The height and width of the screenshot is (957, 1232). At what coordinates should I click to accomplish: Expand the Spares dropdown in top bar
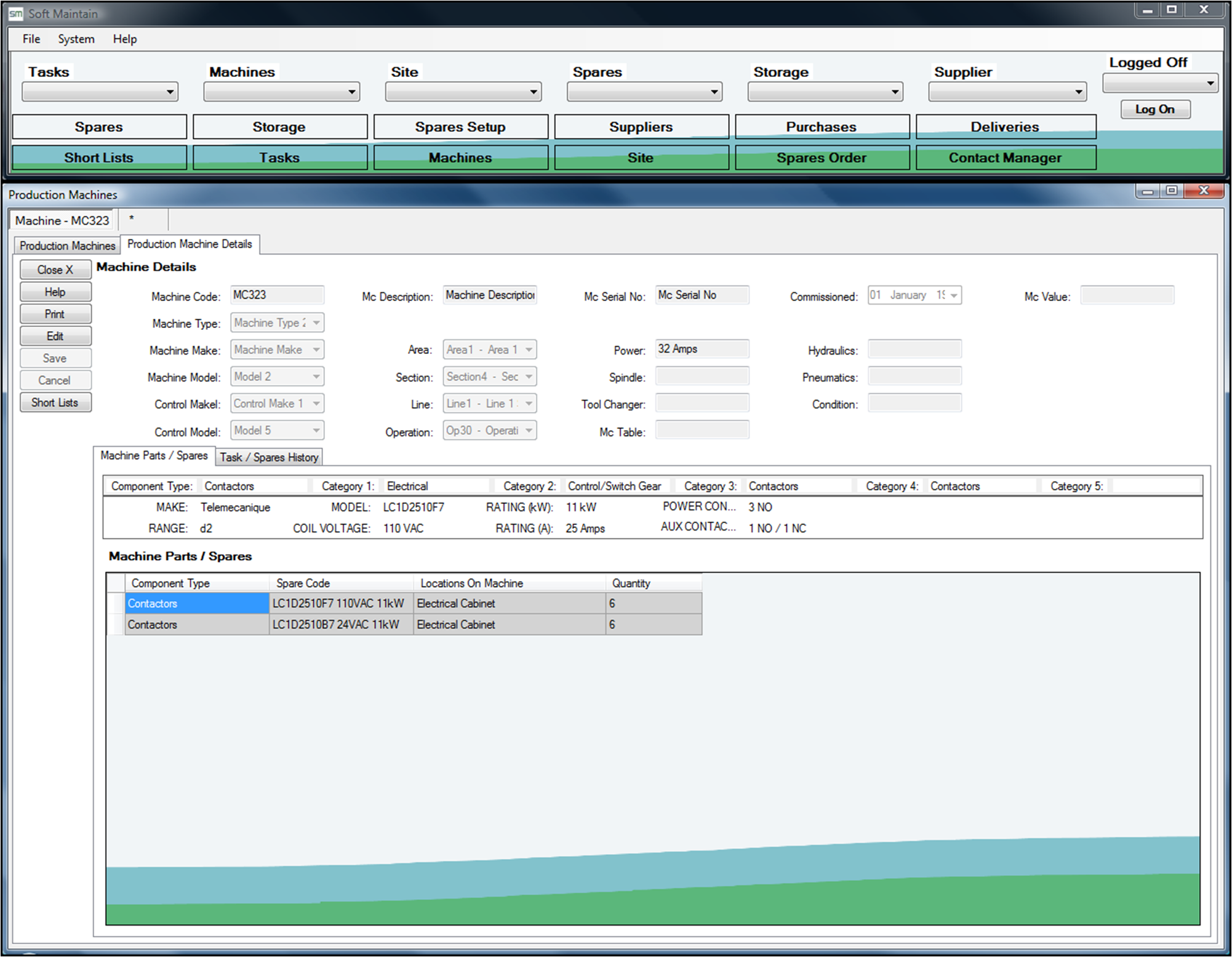click(644, 92)
